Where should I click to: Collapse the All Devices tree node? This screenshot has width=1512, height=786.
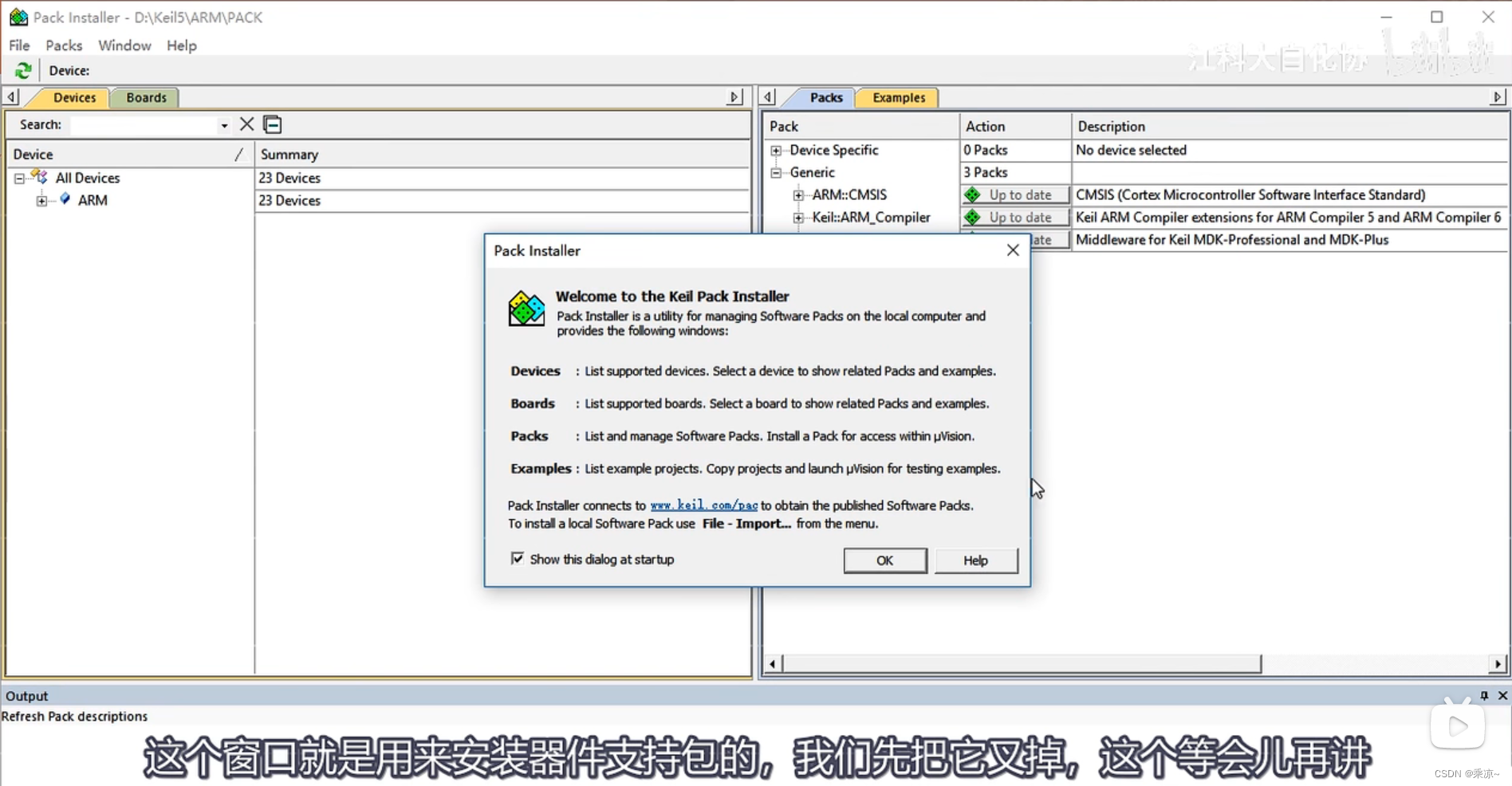19,178
